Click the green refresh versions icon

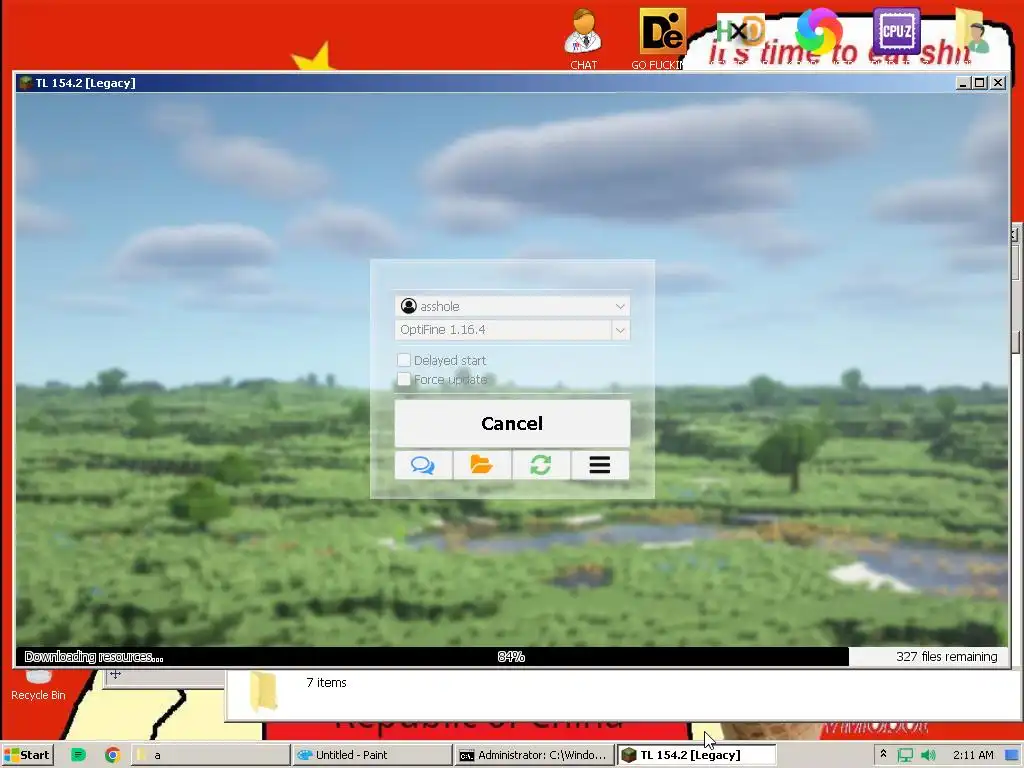[541, 465]
